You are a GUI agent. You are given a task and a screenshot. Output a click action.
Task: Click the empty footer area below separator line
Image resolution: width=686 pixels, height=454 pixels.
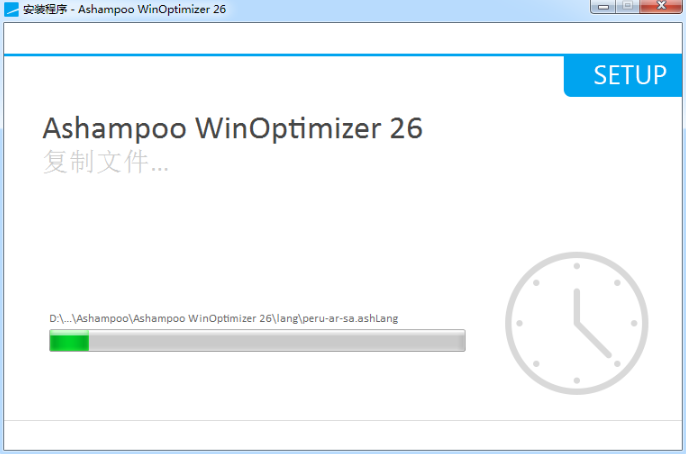343,435
